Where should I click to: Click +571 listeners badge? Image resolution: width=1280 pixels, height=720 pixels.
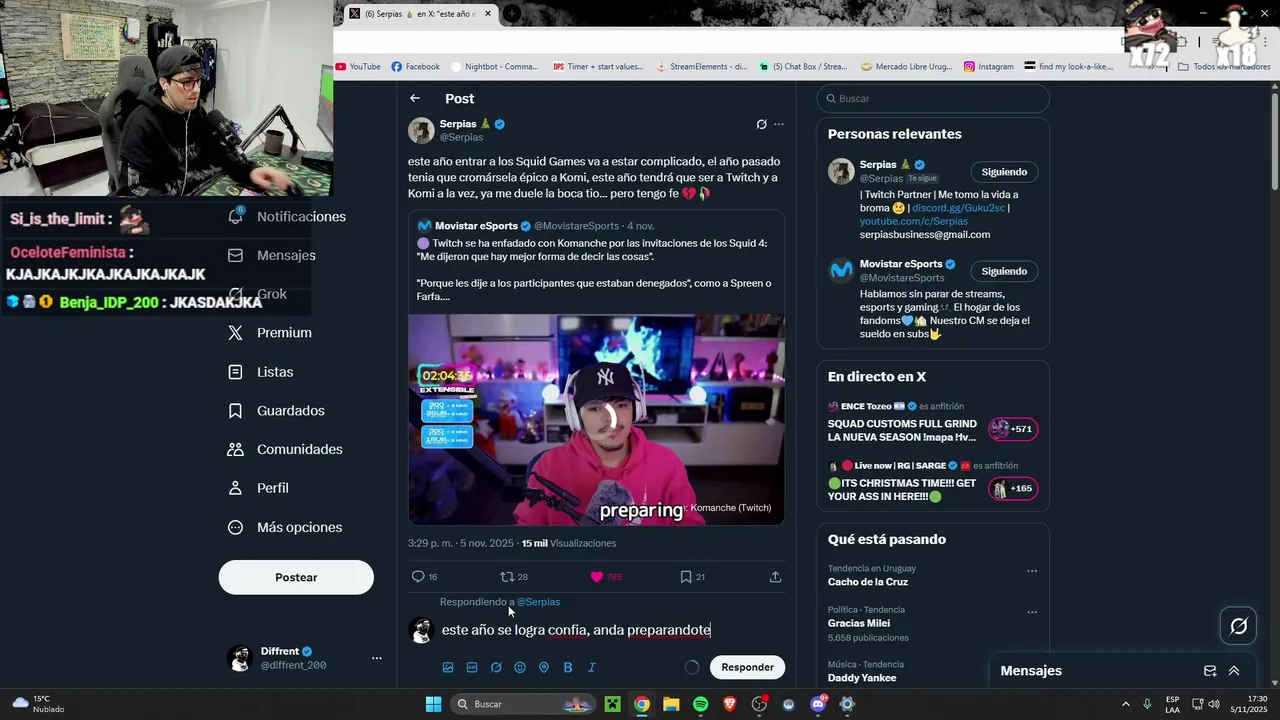(1013, 429)
